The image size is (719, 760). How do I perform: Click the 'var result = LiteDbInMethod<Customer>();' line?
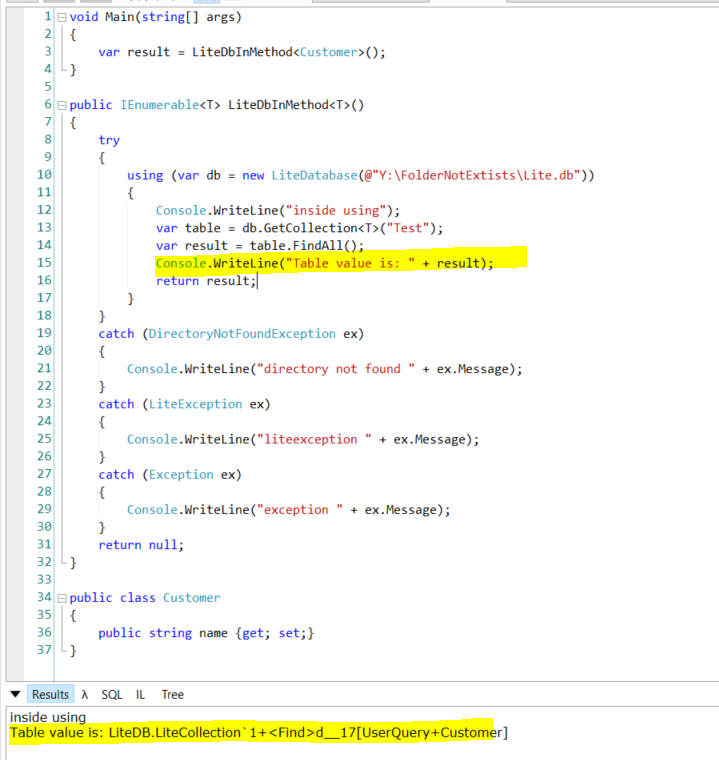click(241, 52)
